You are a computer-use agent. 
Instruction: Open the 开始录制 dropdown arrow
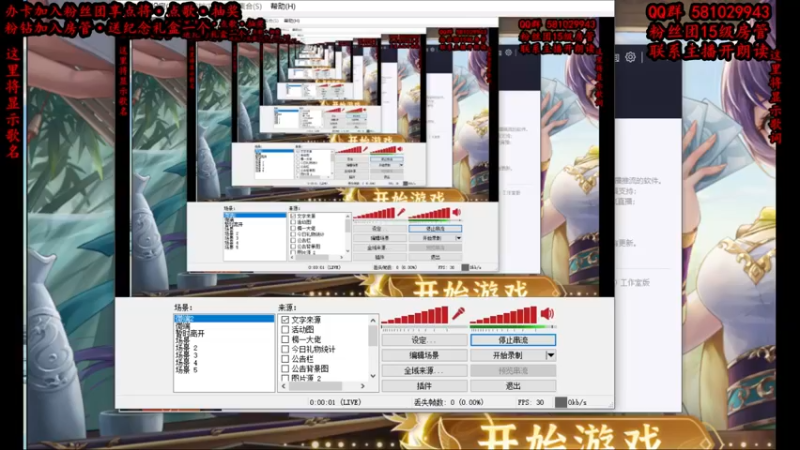[x=551, y=355]
